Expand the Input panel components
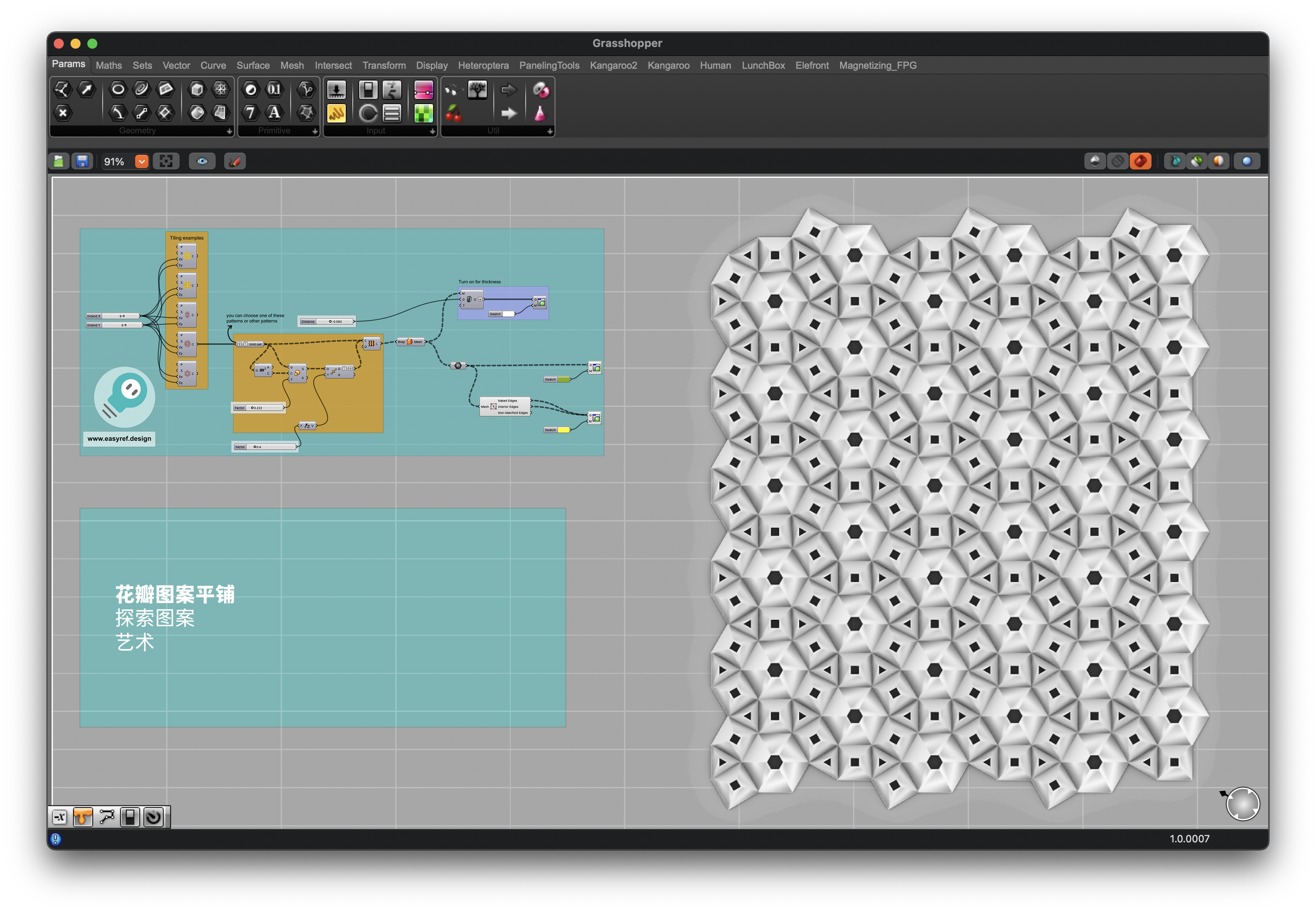 [432, 131]
